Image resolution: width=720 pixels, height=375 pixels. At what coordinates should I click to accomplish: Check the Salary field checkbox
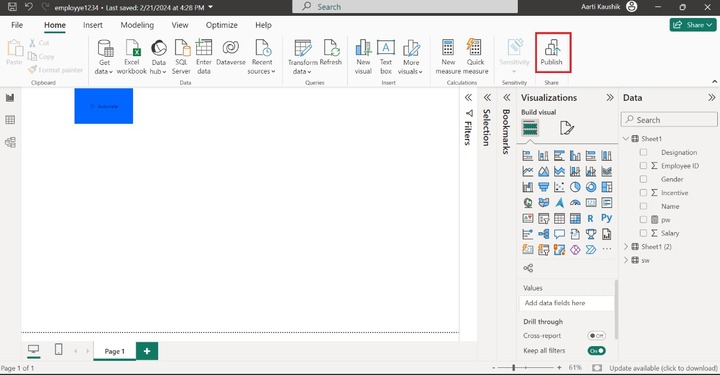click(643, 233)
